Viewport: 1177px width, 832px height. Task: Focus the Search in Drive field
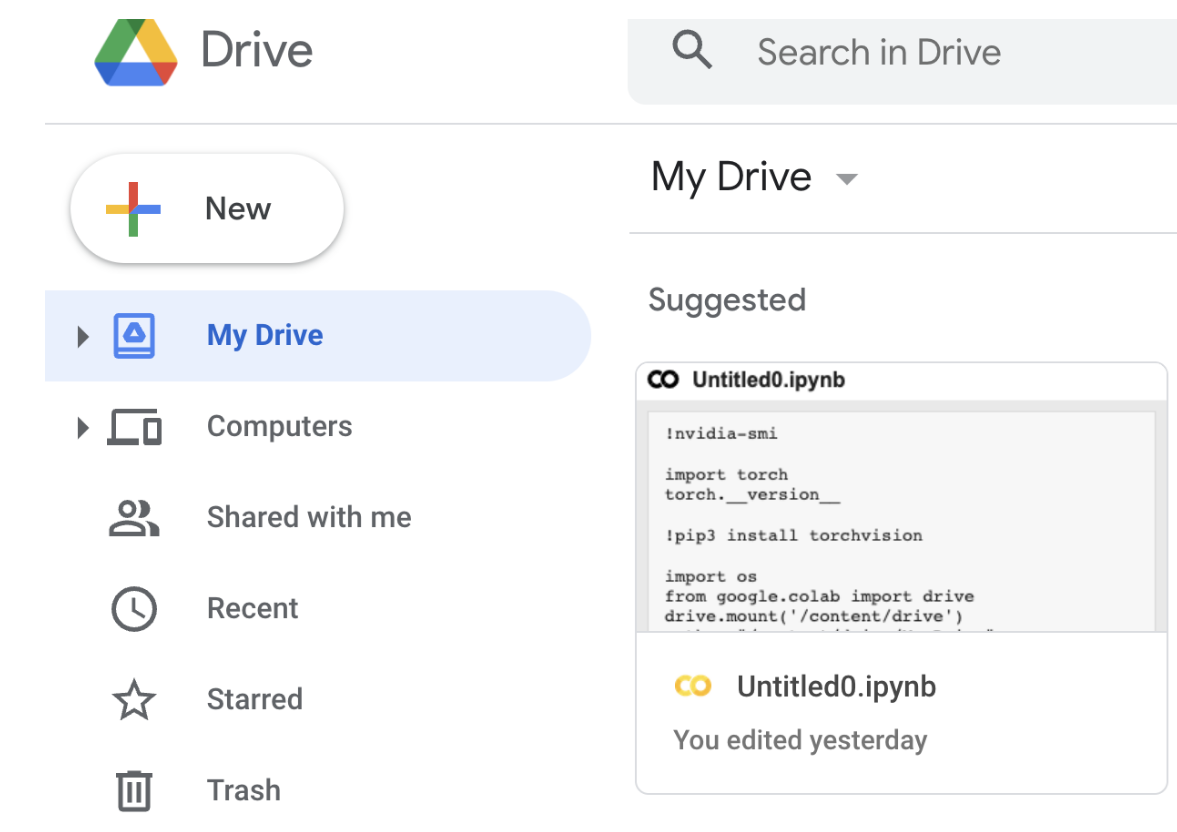pyautogui.click(x=902, y=62)
